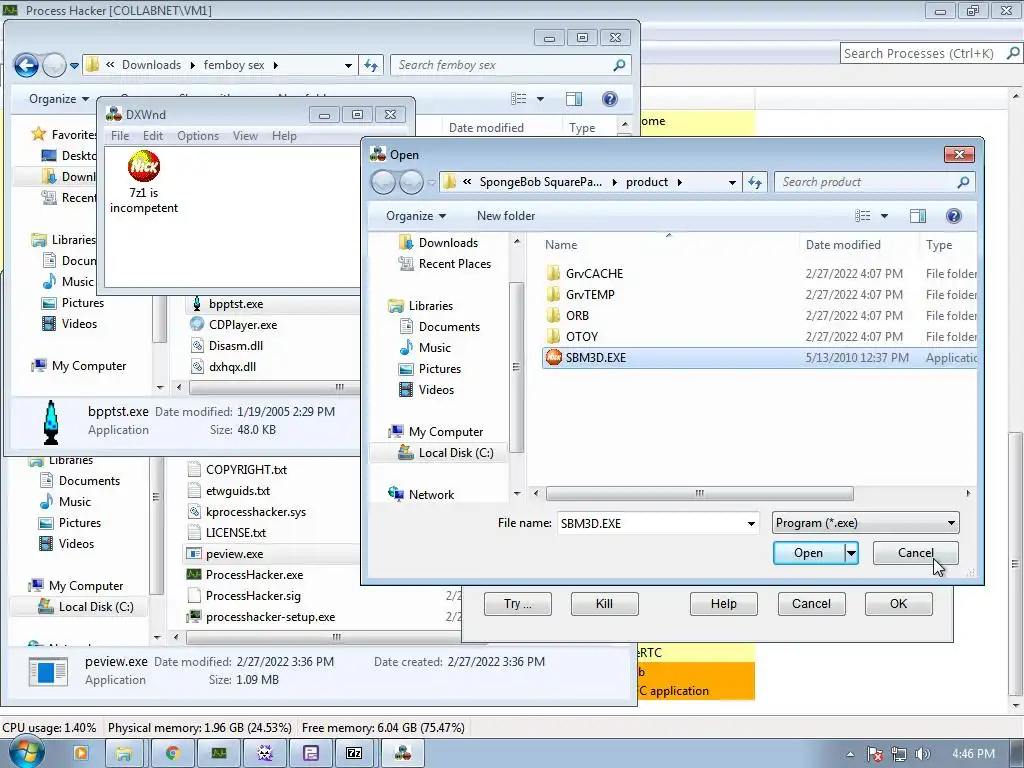The image size is (1024, 768).
Task: Refresh the product folder in Open dialog
Action: click(755, 182)
